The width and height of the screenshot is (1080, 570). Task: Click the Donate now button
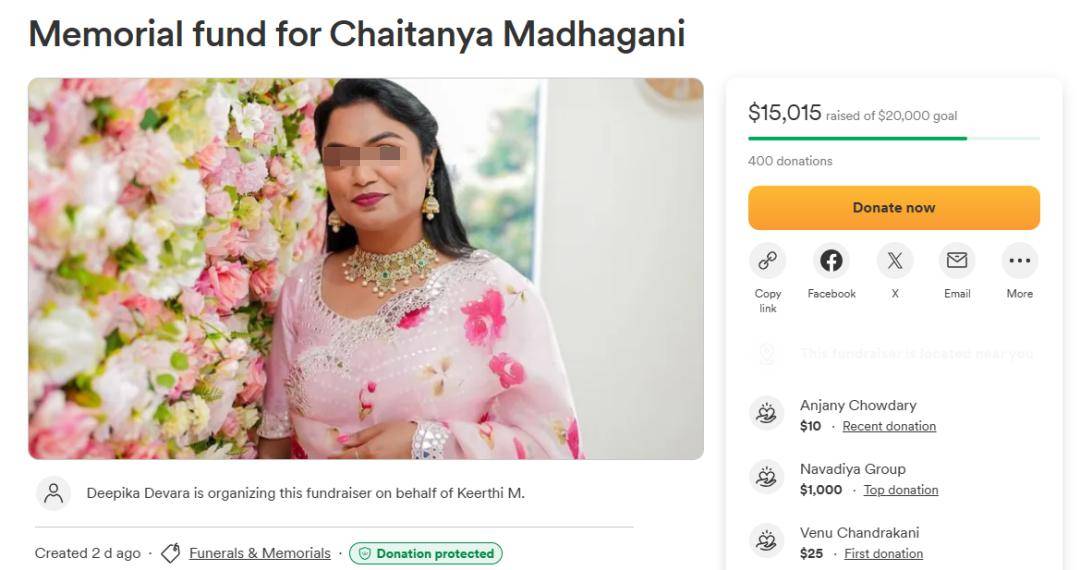(893, 208)
